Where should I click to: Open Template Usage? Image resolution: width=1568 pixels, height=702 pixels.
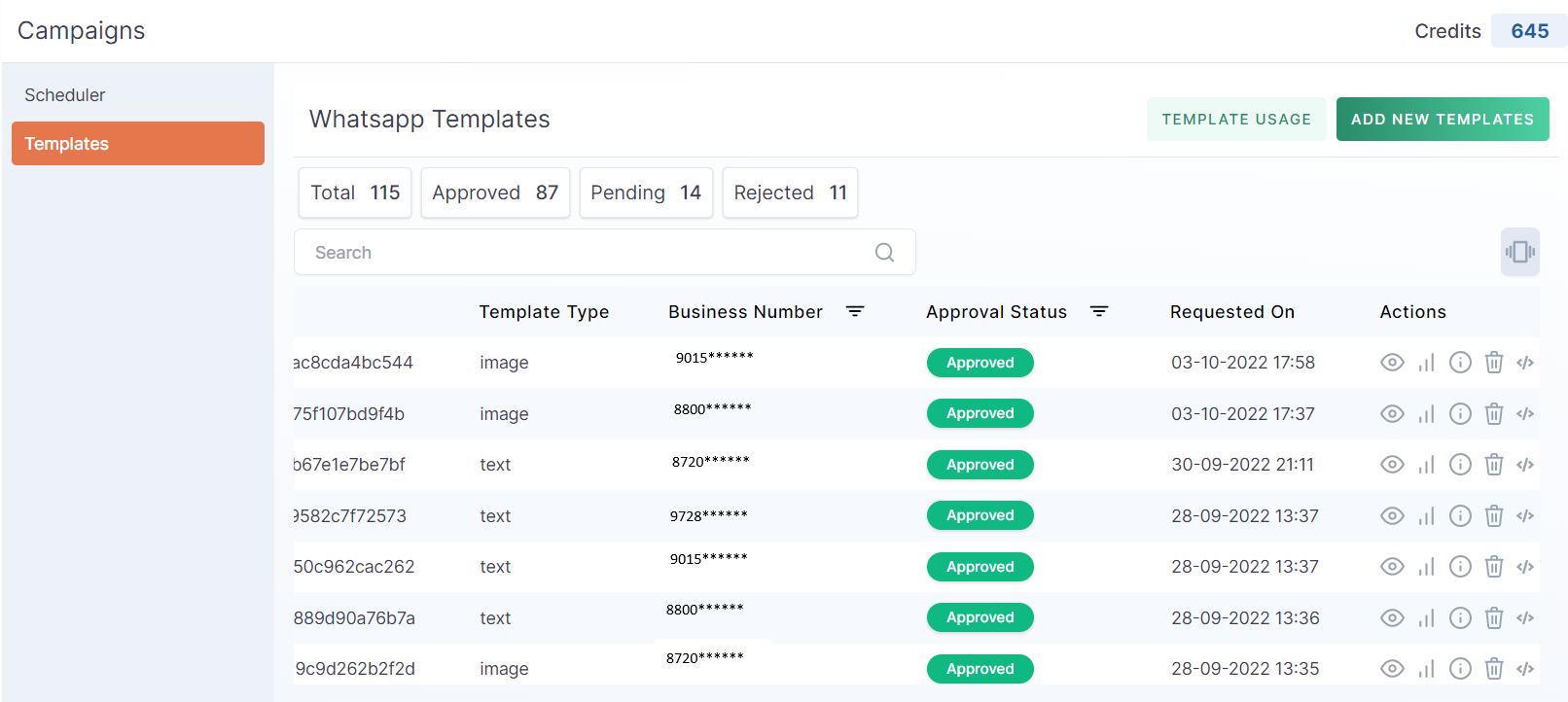[x=1236, y=120]
